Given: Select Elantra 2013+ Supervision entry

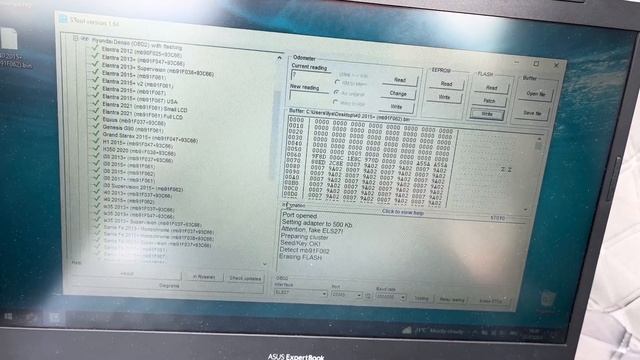Looking at the screenshot, I should pos(158,69).
